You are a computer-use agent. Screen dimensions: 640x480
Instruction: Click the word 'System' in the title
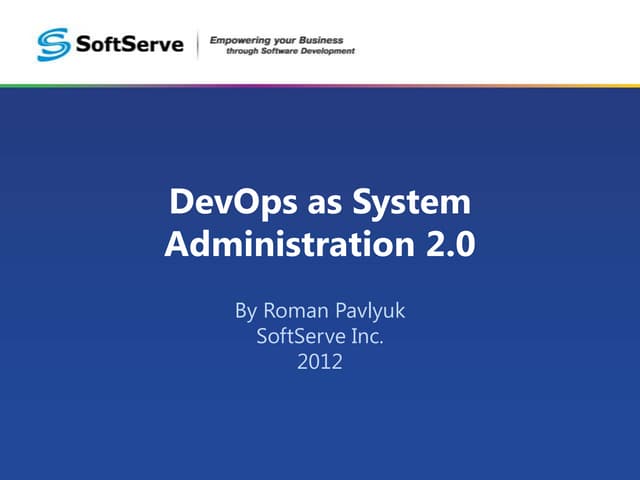click(413, 203)
